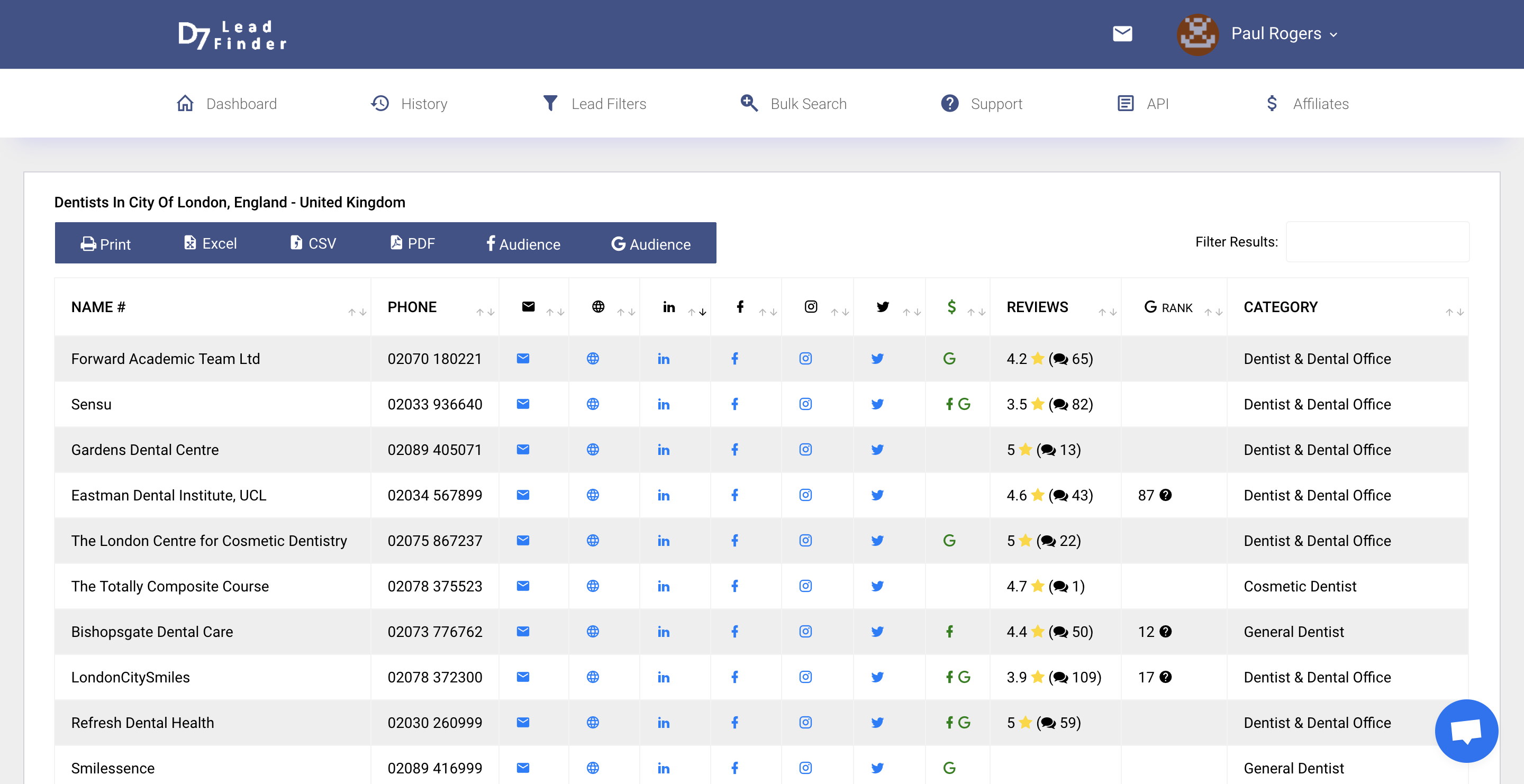The image size is (1524, 784).
Task: Open LondonCitySmiles Twitter icon
Action: [x=877, y=677]
